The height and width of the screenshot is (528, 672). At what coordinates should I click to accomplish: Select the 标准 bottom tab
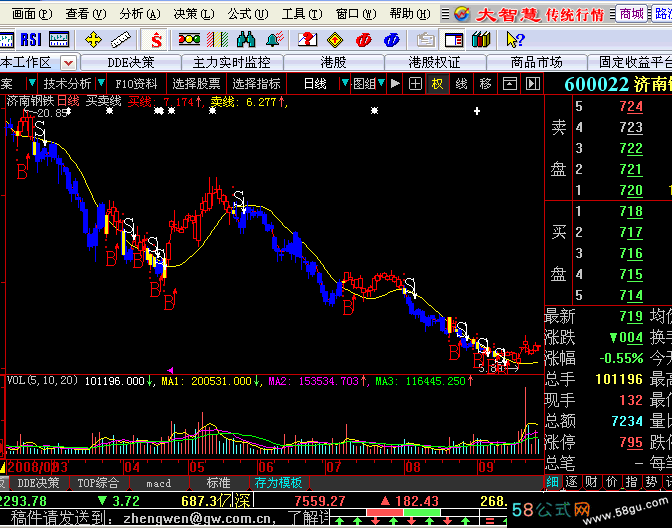[x=219, y=483]
